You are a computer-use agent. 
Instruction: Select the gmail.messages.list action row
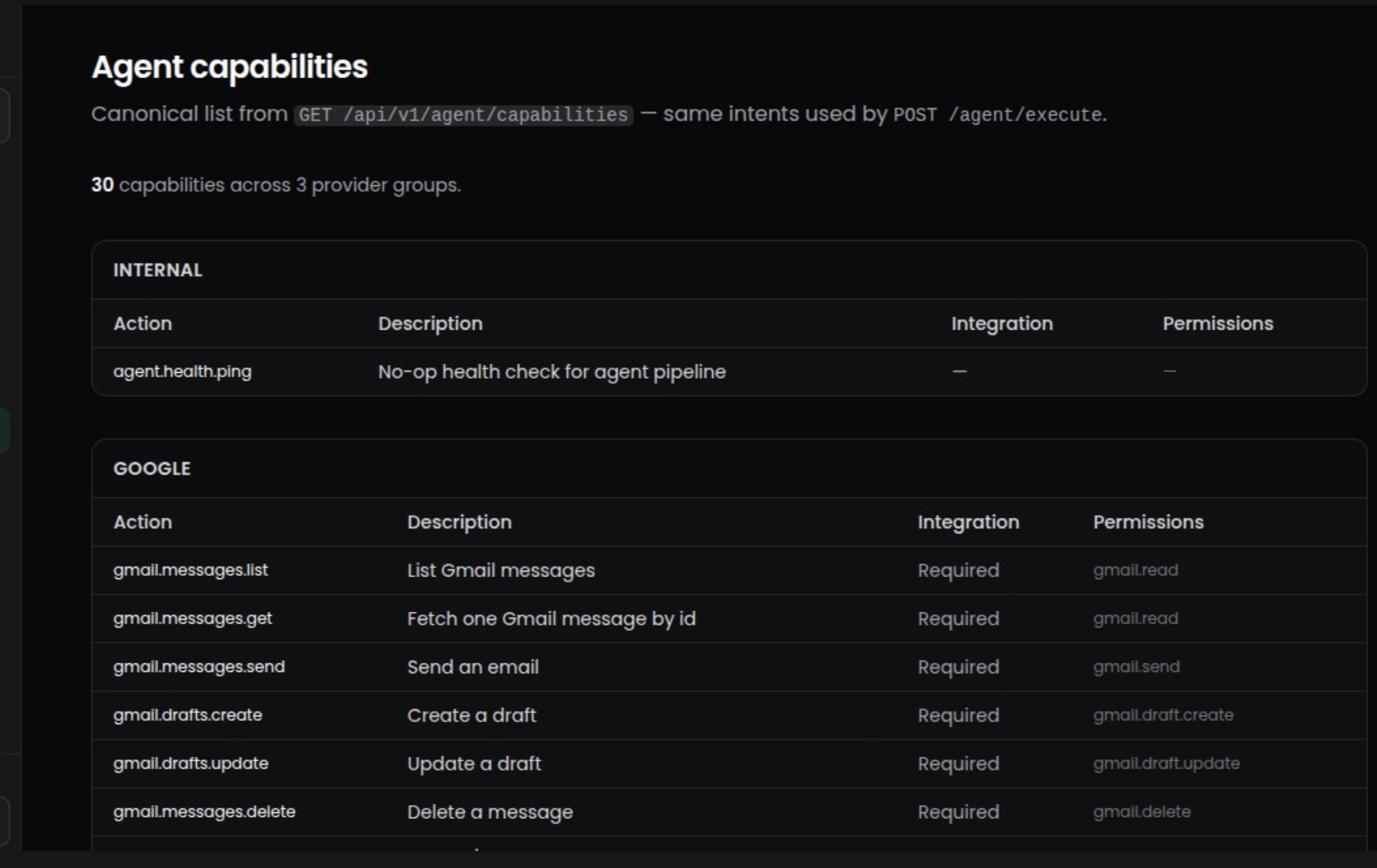click(x=191, y=570)
